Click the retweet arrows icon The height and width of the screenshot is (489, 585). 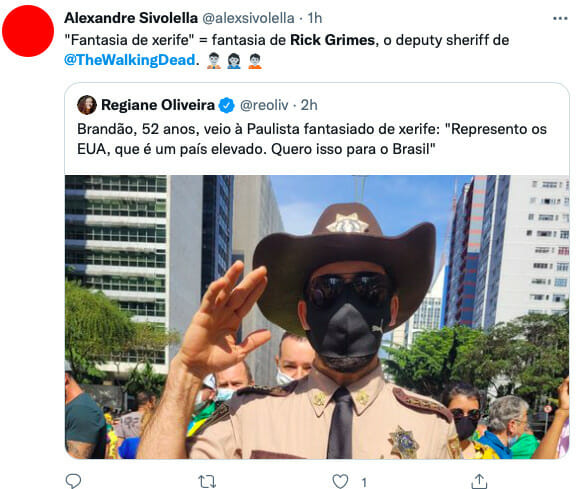point(207,481)
